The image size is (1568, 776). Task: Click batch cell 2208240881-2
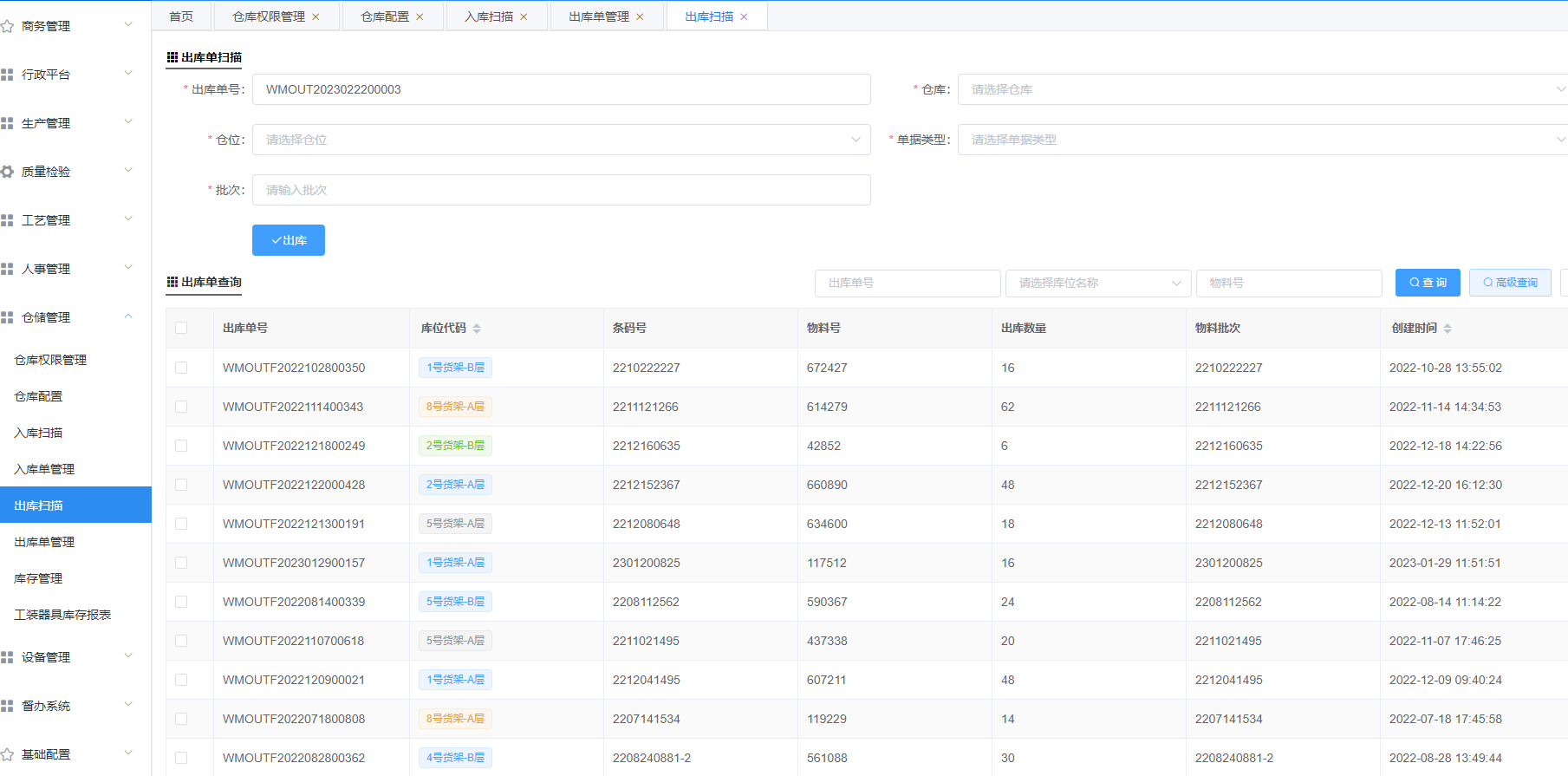(x=1234, y=758)
